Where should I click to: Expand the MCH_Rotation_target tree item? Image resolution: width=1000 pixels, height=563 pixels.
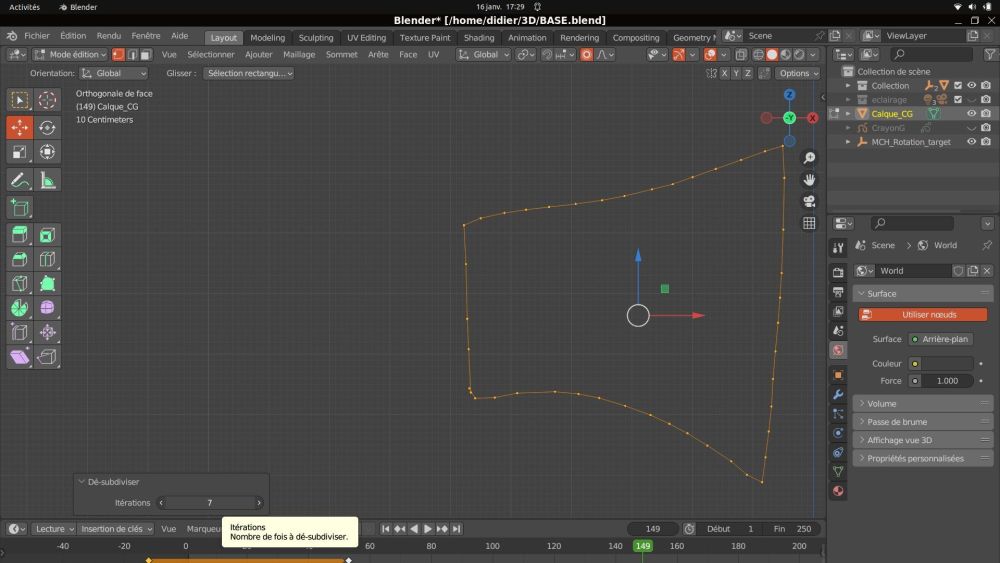(x=848, y=142)
